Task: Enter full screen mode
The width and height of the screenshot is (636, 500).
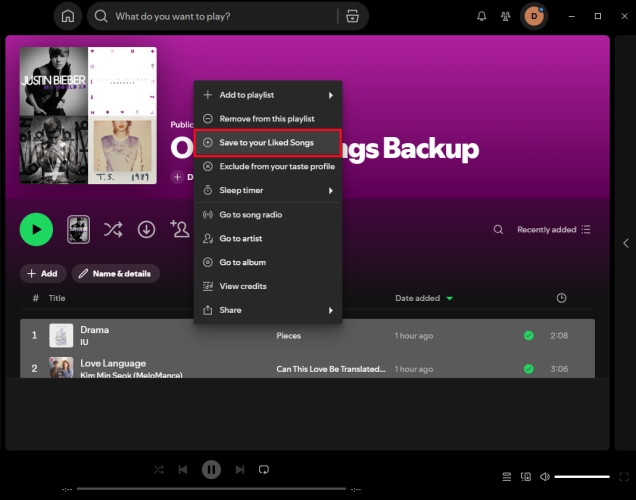Action: coord(624,477)
